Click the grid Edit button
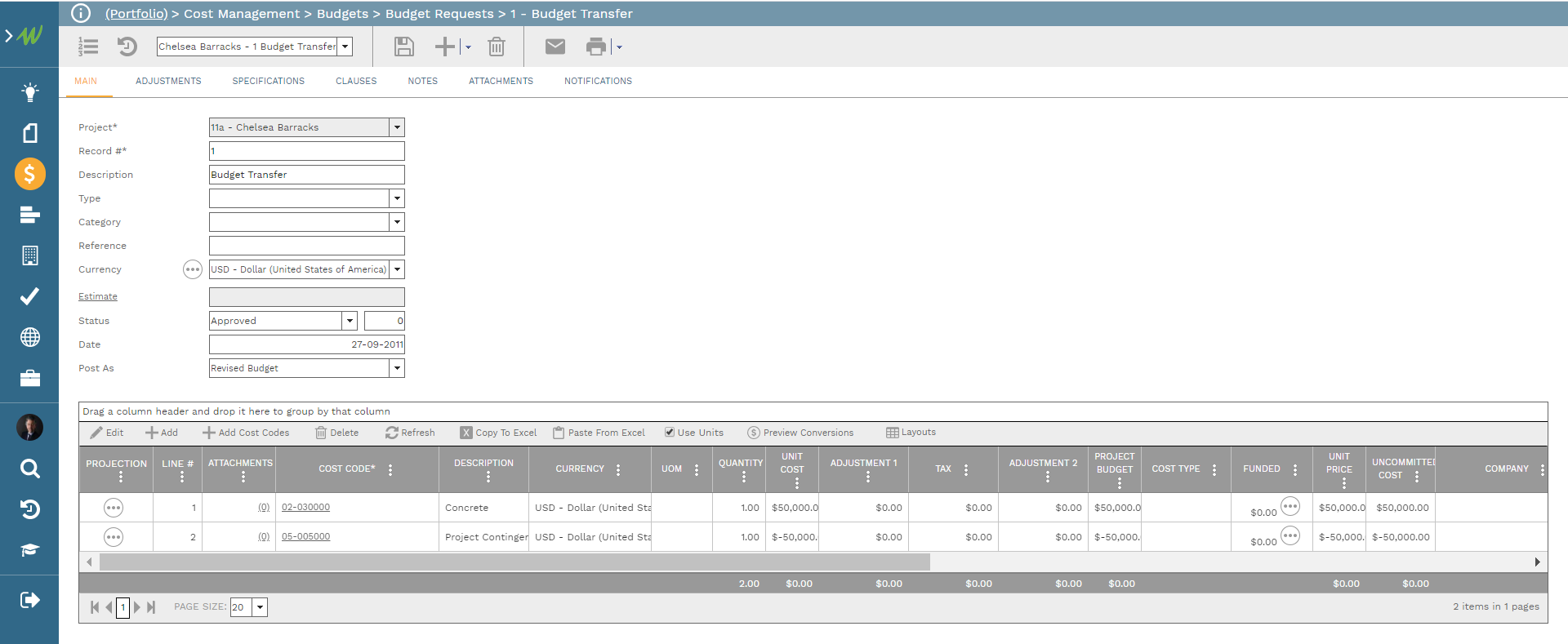This screenshot has height=644, width=1568. pyautogui.click(x=107, y=433)
